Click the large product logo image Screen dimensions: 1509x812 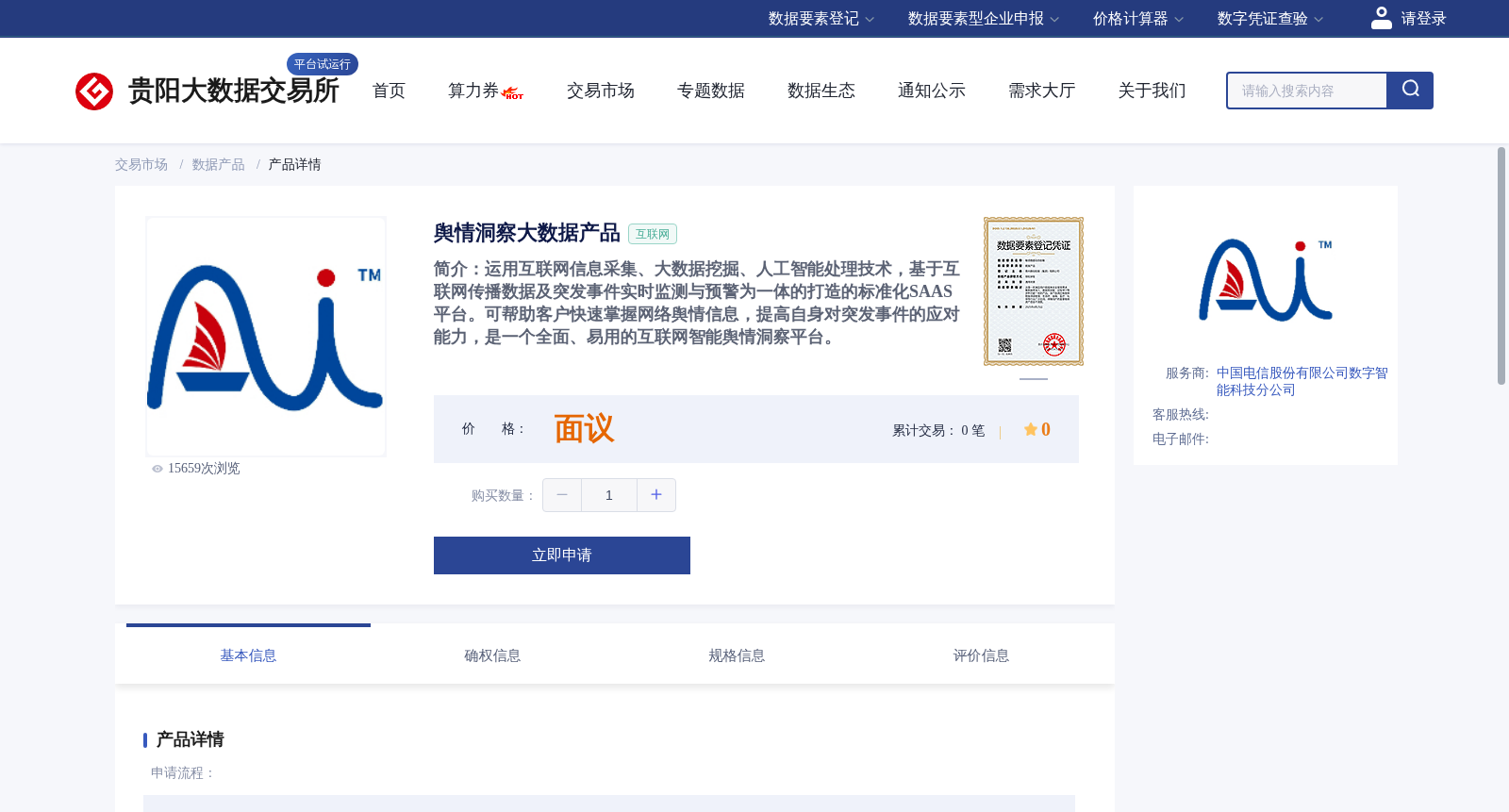(266, 337)
